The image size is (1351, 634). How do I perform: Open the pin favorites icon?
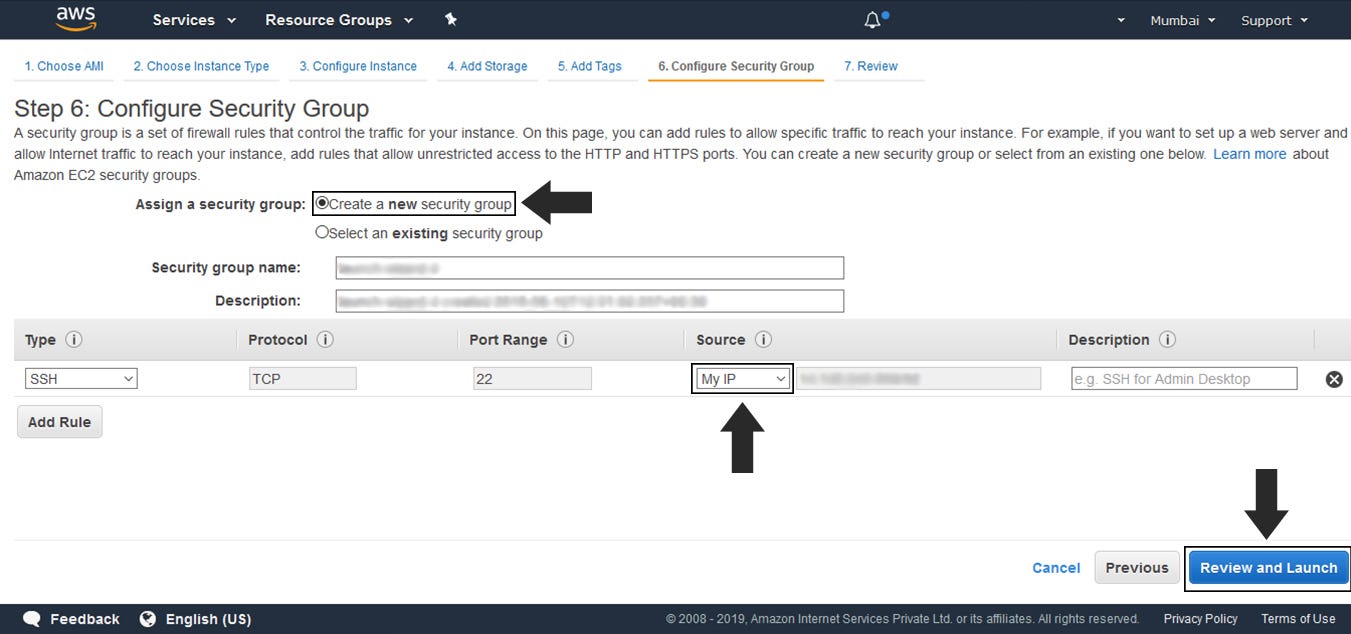point(450,19)
